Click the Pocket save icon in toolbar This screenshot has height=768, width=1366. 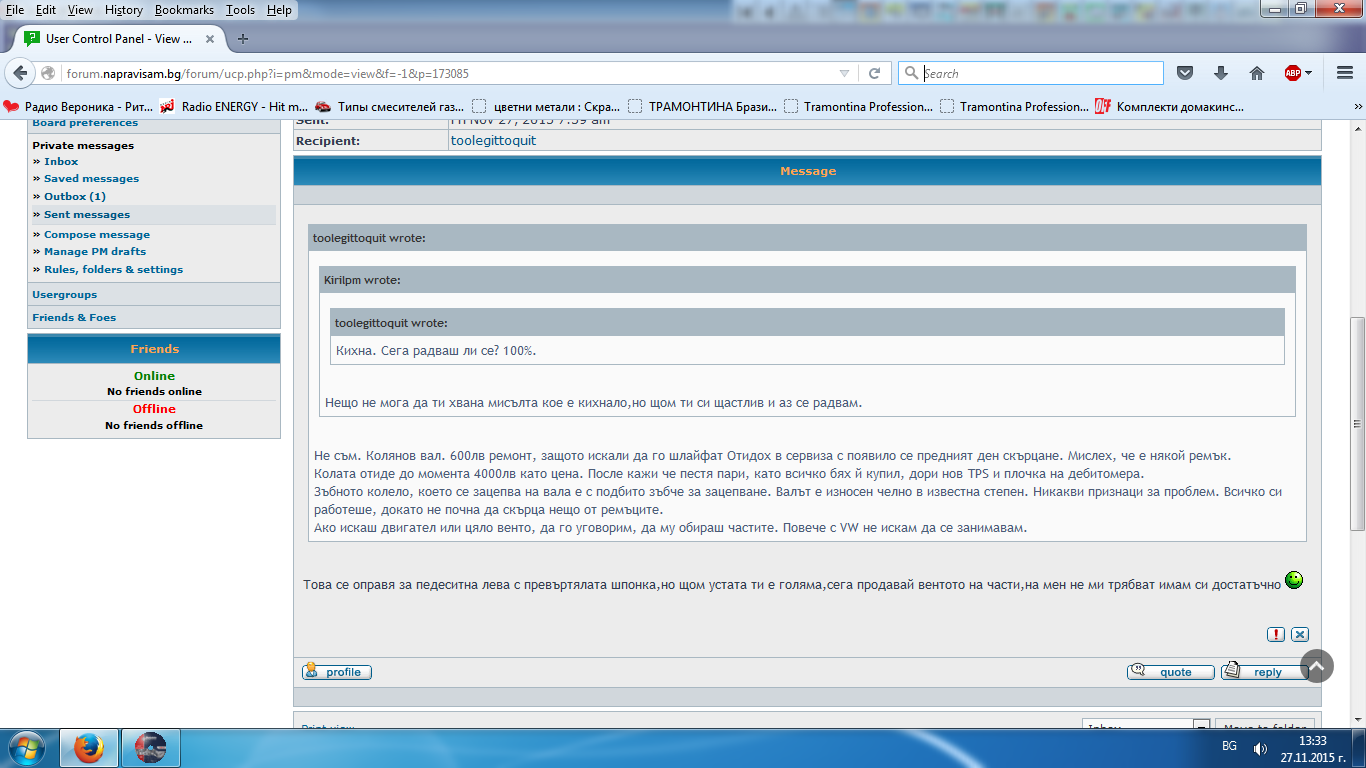[1185, 73]
